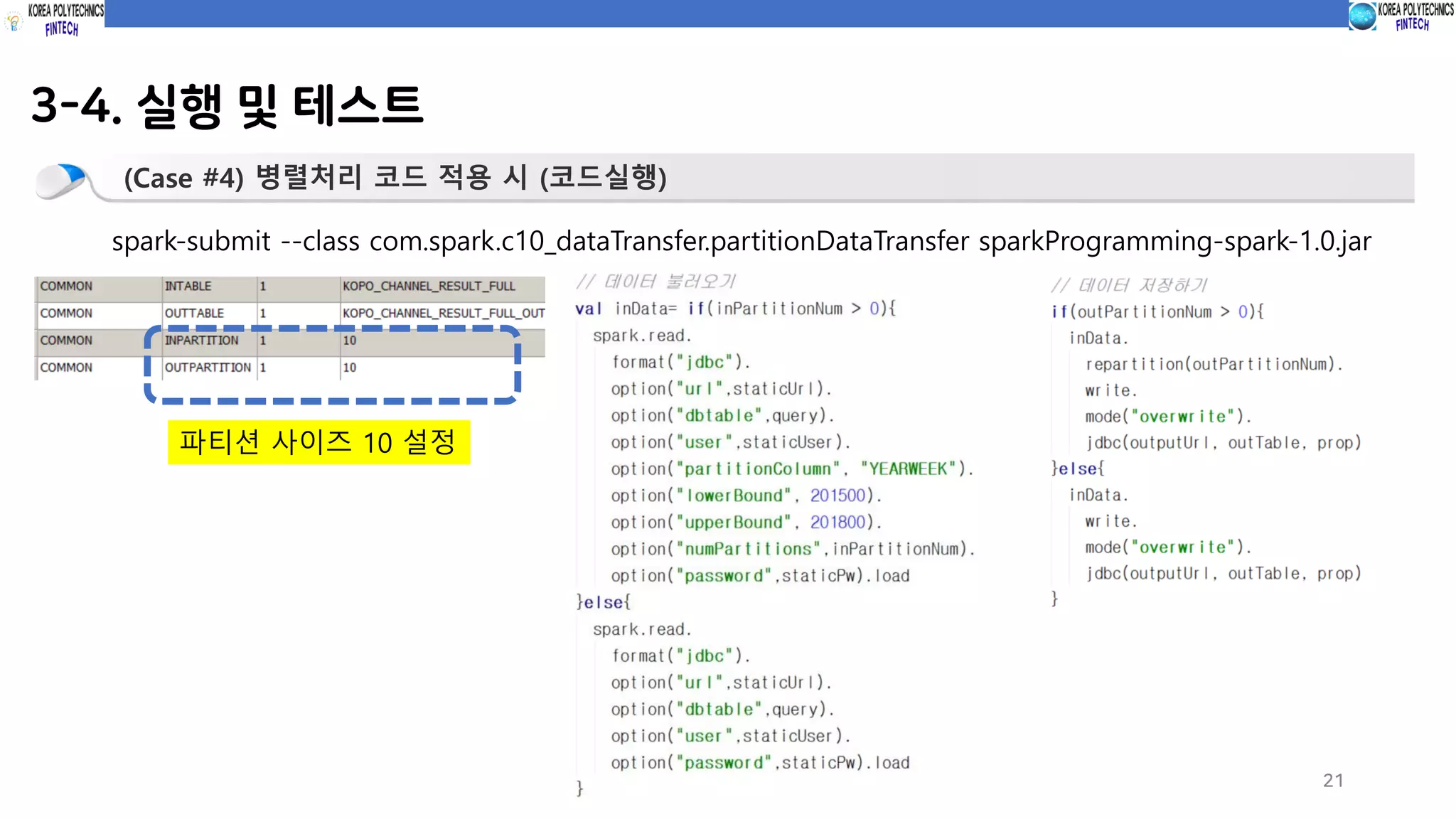
Task: Click the upperBound 201800 code line
Action: (x=745, y=523)
